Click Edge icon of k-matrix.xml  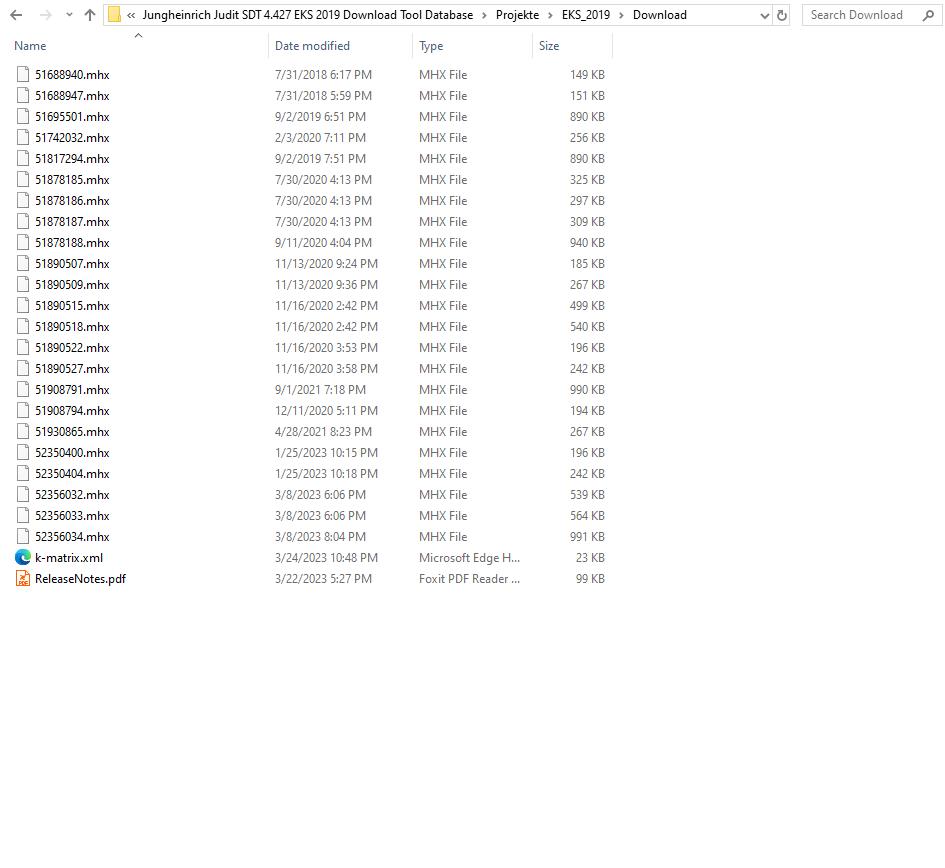click(x=23, y=558)
